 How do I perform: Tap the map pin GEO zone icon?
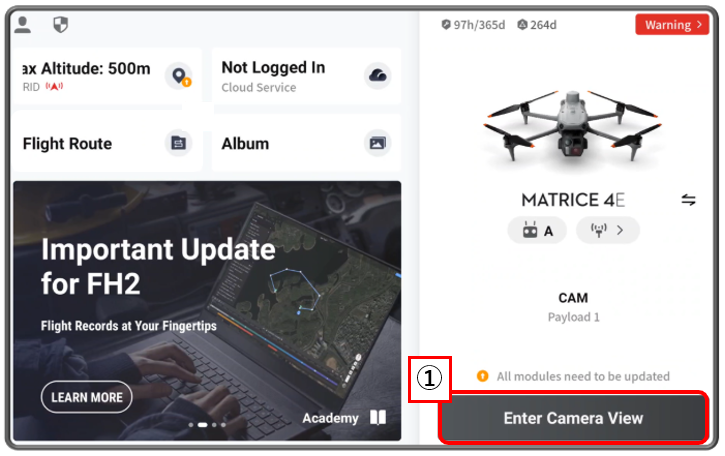click(x=179, y=75)
